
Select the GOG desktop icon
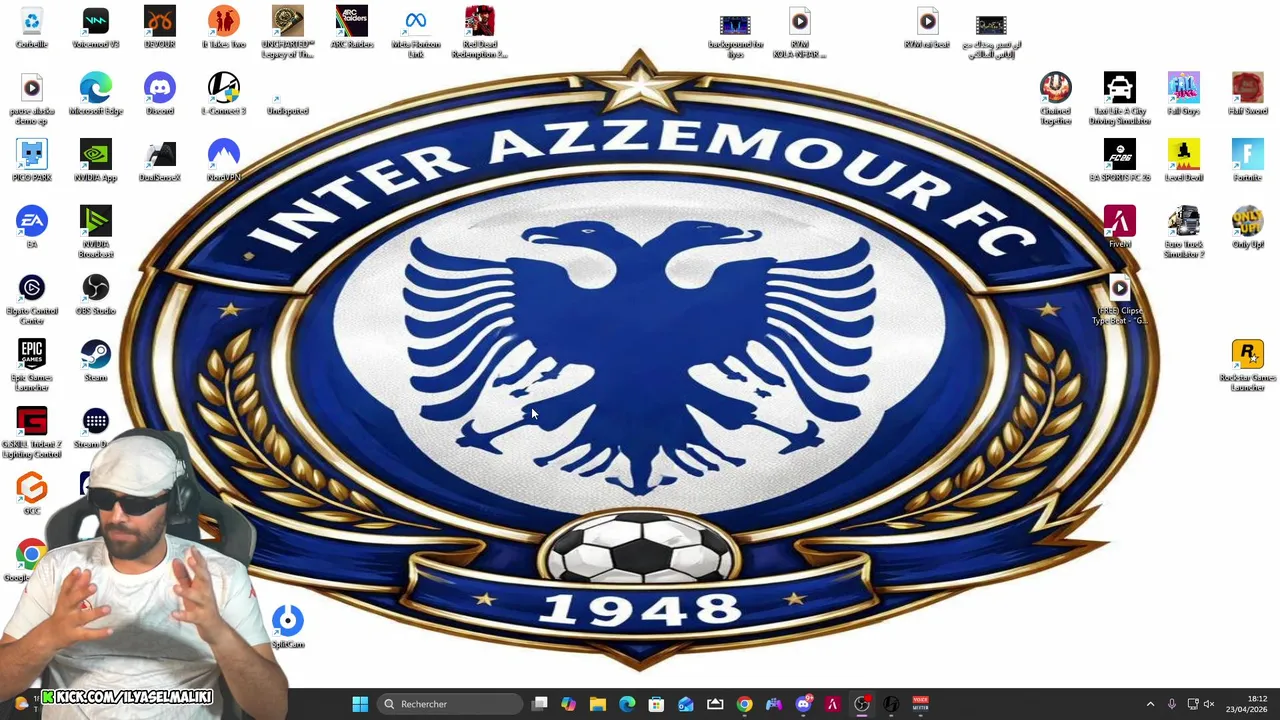tap(32, 494)
